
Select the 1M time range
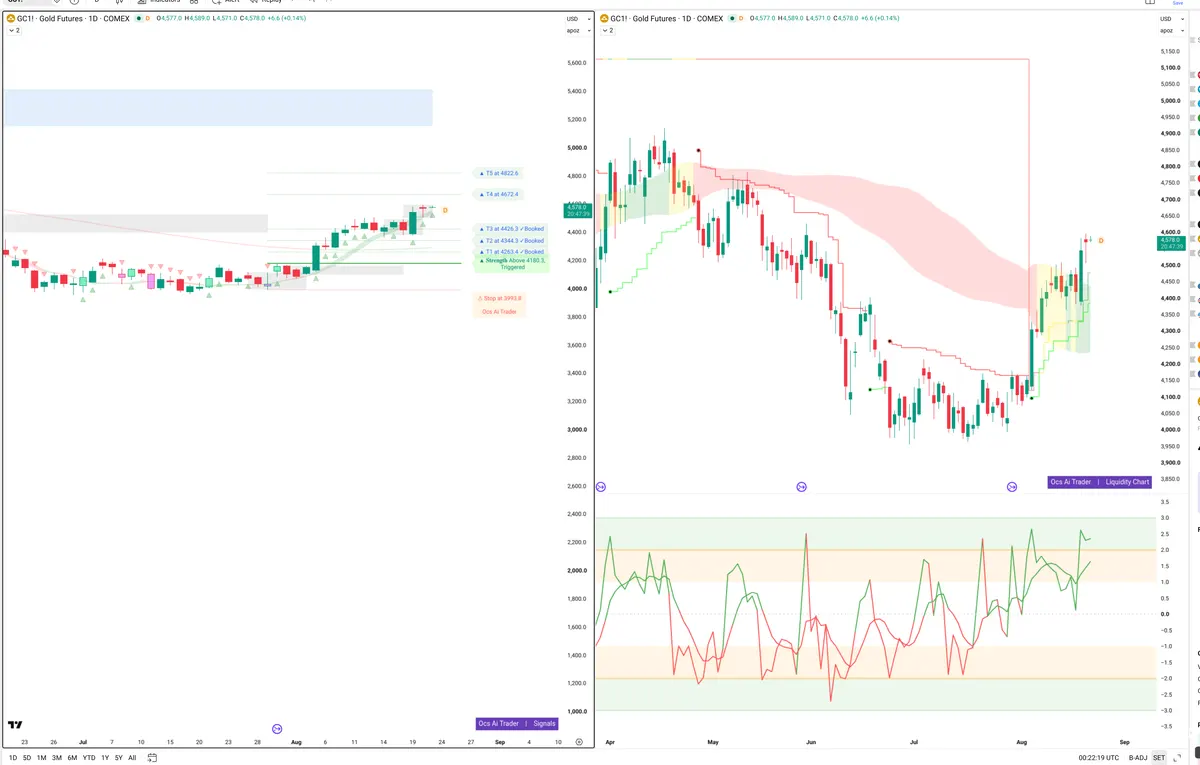click(x=42, y=758)
